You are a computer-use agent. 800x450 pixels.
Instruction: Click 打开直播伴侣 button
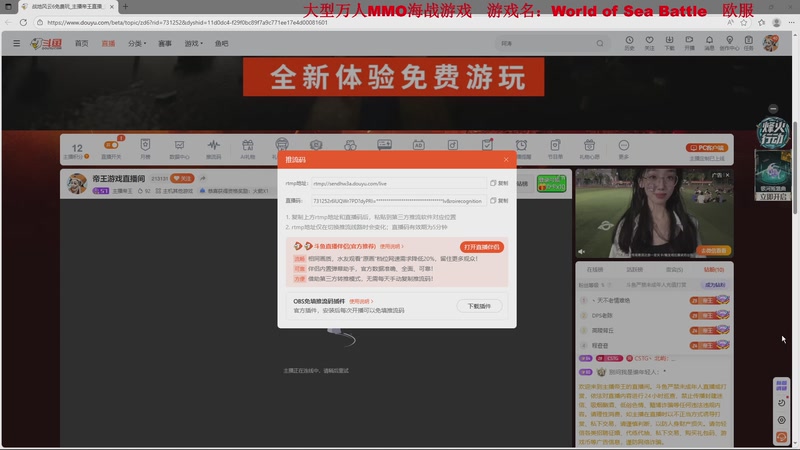pos(482,247)
